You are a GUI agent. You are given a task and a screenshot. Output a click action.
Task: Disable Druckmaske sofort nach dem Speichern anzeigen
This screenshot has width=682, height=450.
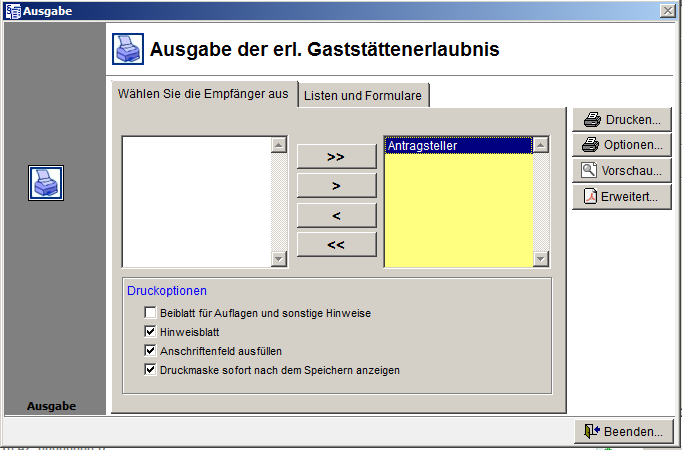pos(150,370)
